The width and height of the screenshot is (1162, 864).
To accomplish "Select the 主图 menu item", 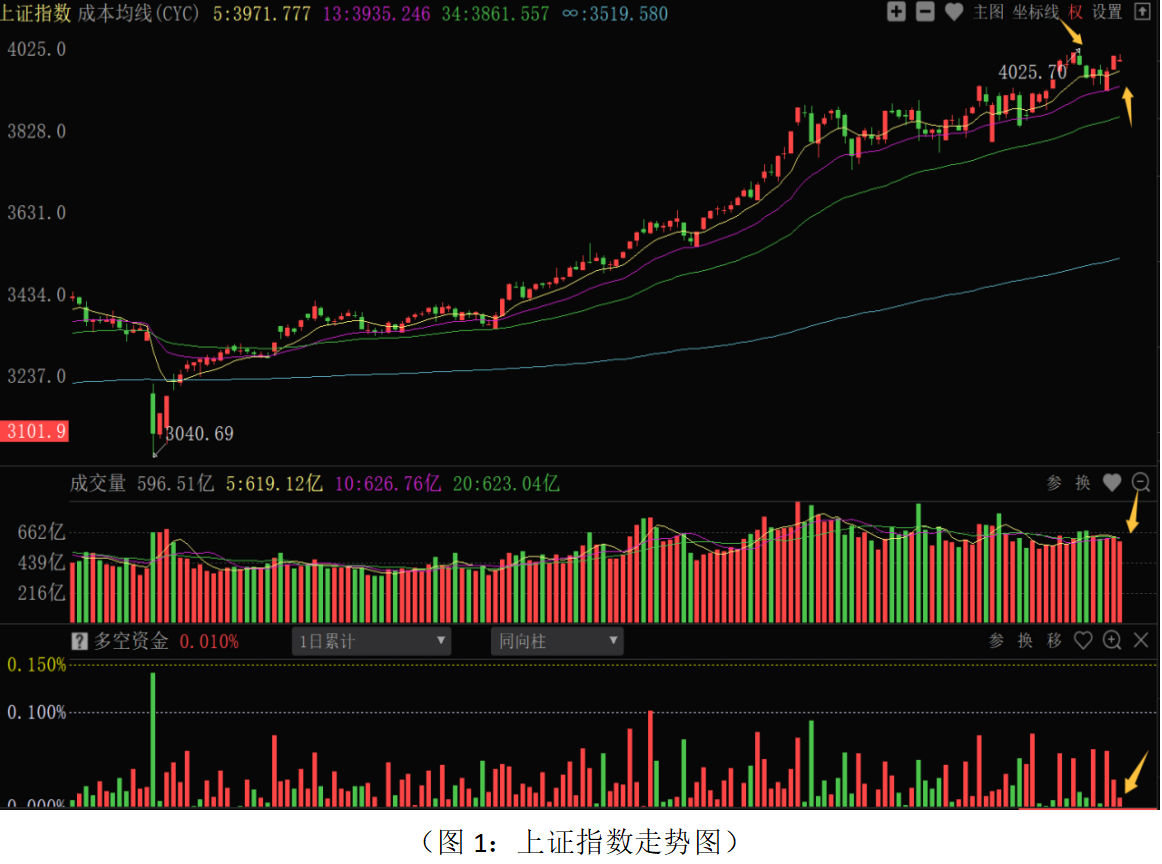I will coord(988,12).
